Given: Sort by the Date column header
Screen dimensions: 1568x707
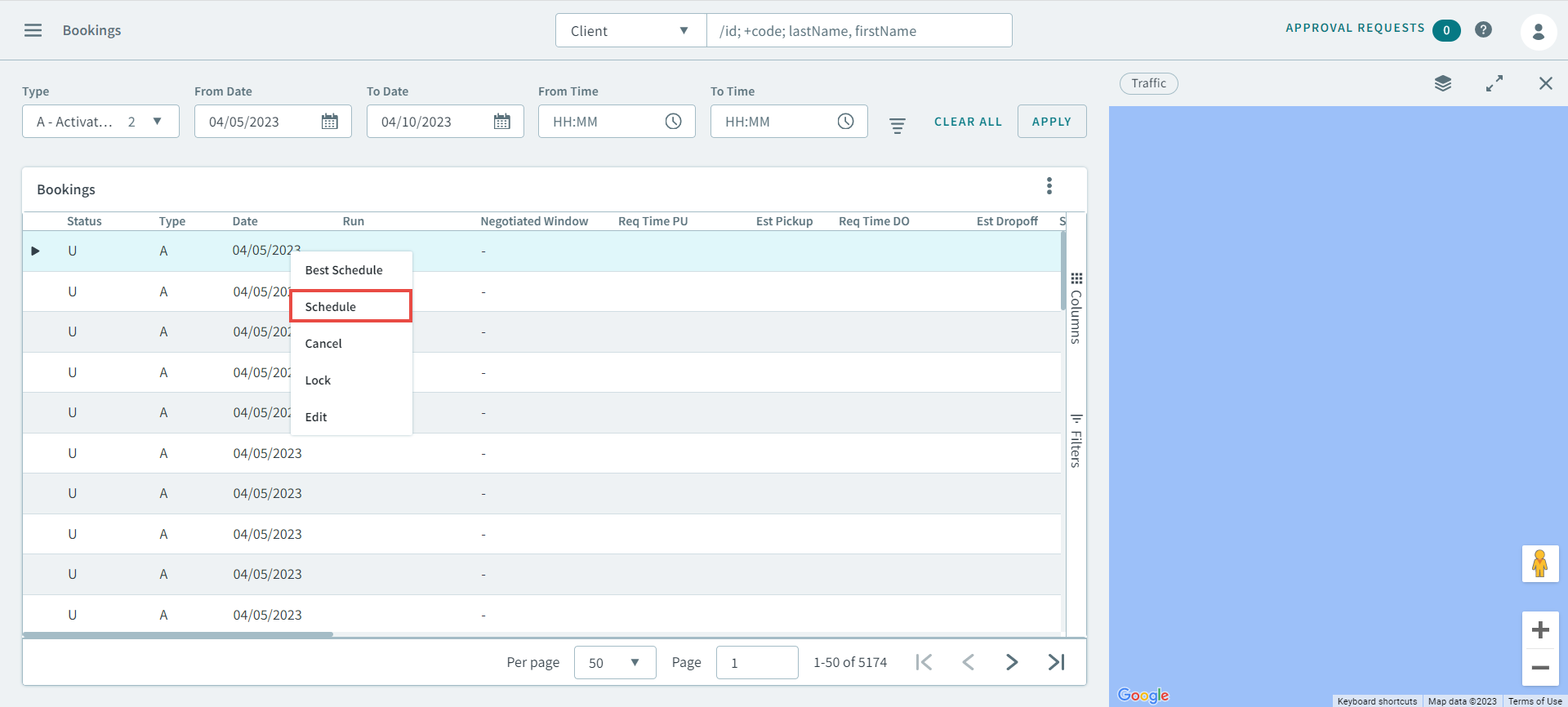Looking at the screenshot, I should coord(245,221).
